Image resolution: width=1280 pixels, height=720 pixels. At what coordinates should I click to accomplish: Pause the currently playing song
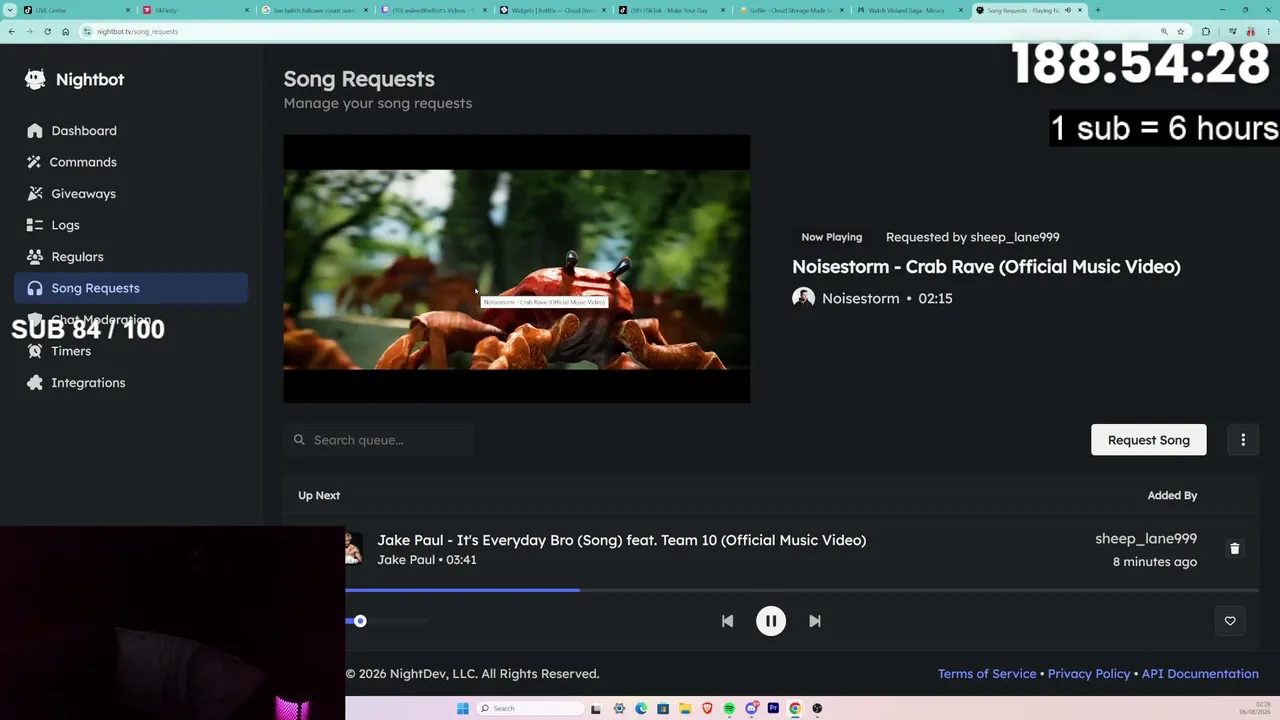coord(771,621)
